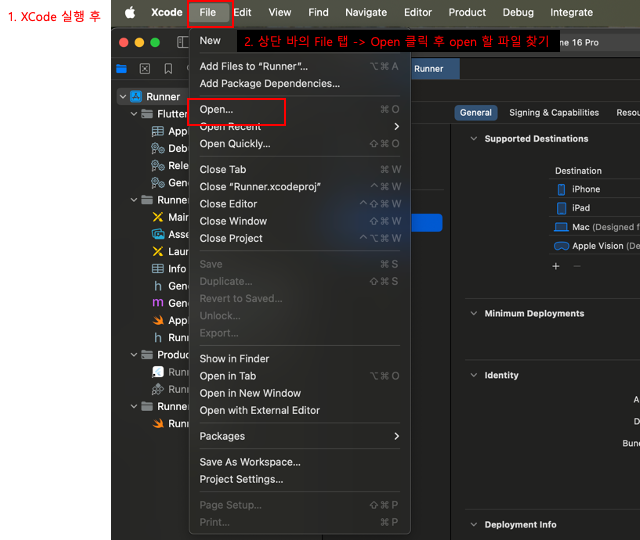640x540 pixels.
Task: Choose Open... in the File menu
Action: (x=299, y=109)
